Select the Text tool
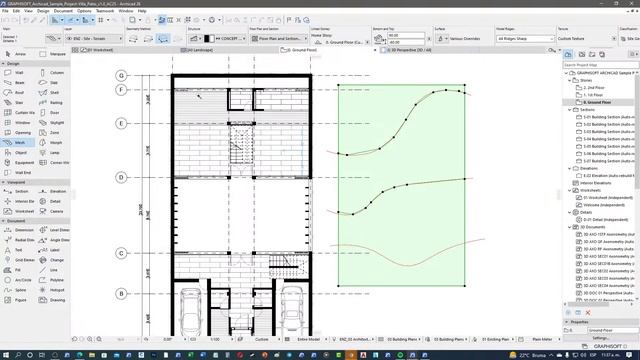 [14, 250]
